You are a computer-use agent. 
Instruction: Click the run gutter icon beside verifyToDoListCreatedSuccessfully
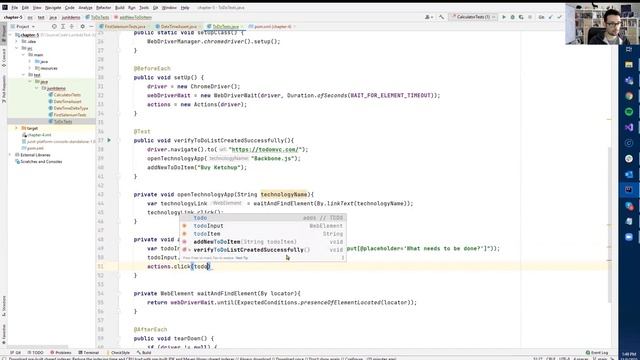point(109,140)
